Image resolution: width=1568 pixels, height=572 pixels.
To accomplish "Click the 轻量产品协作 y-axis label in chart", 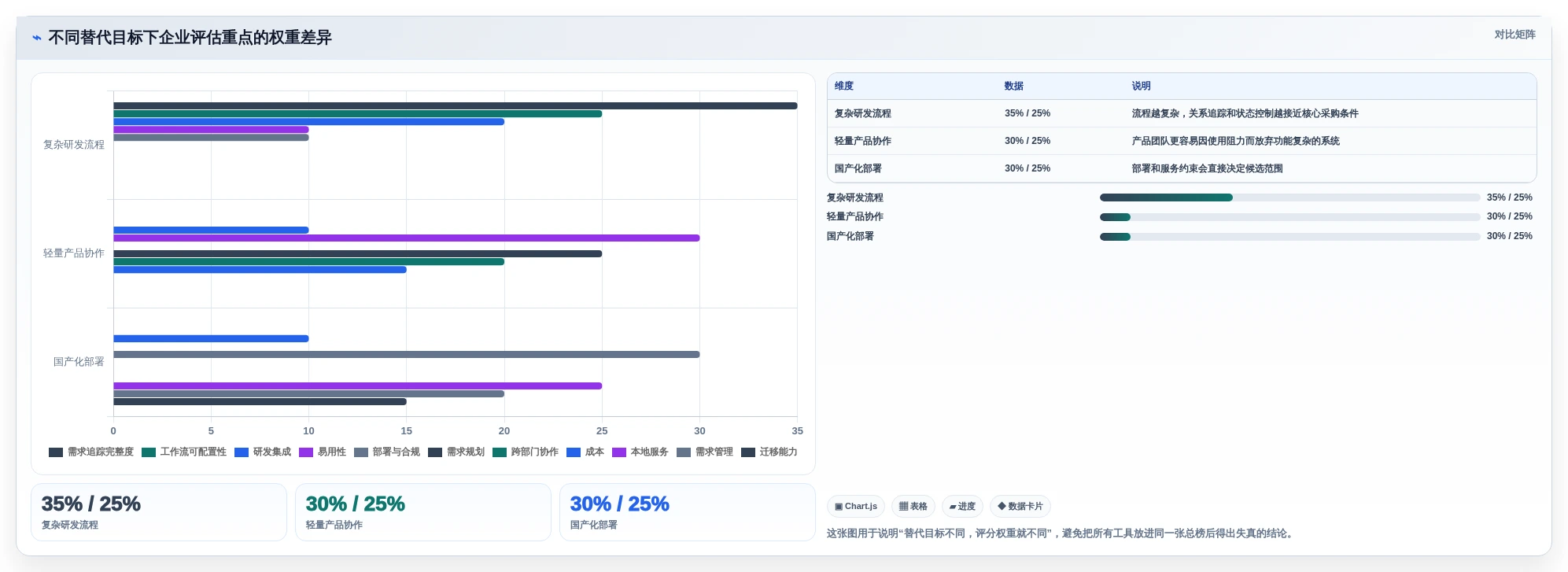I will click(74, 253).
